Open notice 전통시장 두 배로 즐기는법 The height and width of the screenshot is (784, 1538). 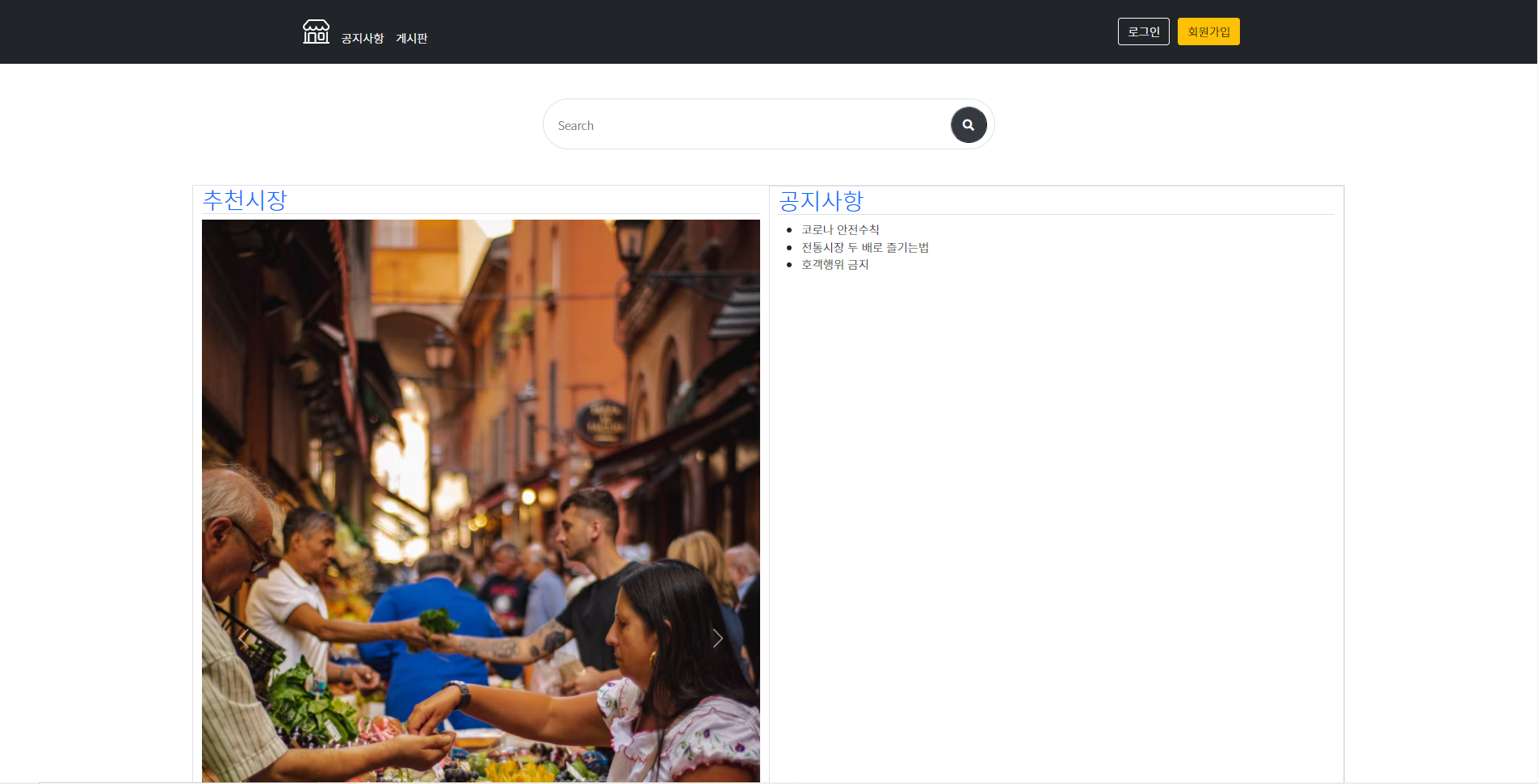pyautogui.click(x=865, y=247)
